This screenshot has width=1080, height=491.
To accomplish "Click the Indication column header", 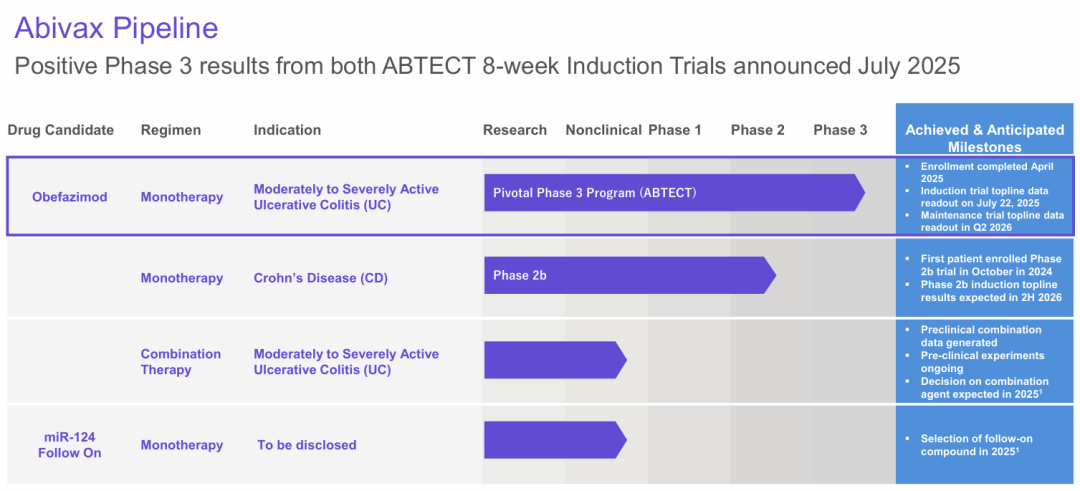I will (x=287, y=130).
